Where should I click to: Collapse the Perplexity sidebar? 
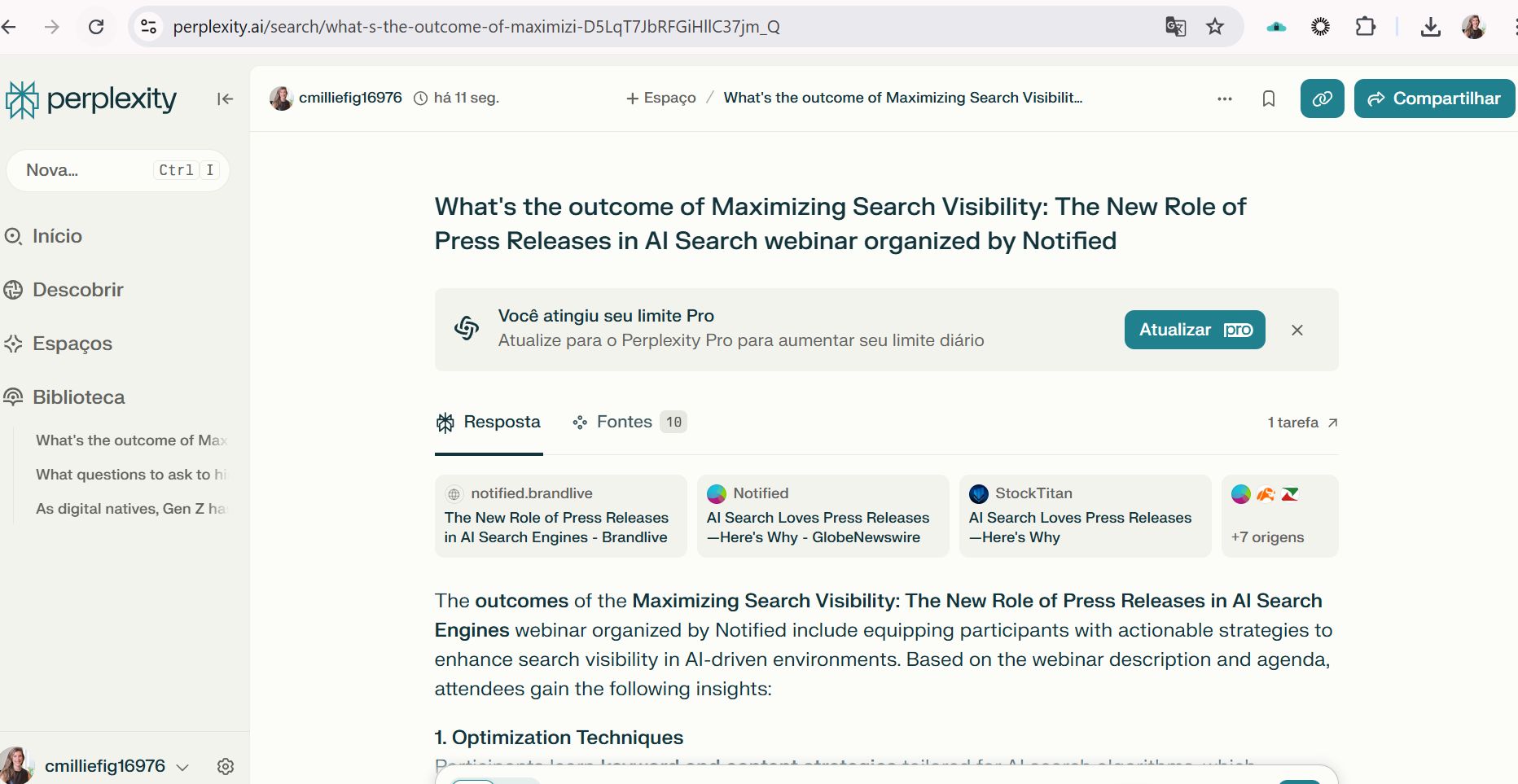(225, 99)
